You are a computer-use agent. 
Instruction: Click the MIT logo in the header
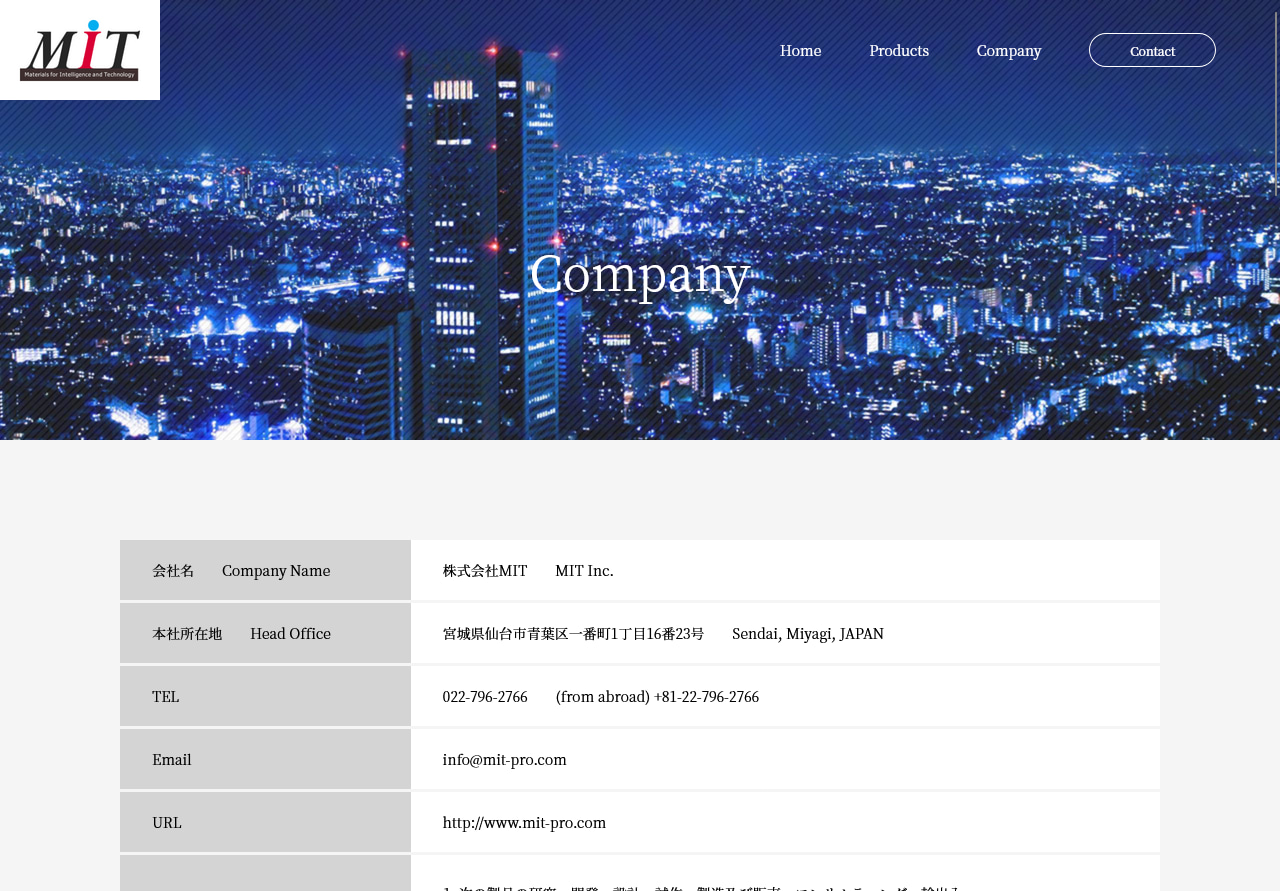pyautogui.click(x=80, y=50)
